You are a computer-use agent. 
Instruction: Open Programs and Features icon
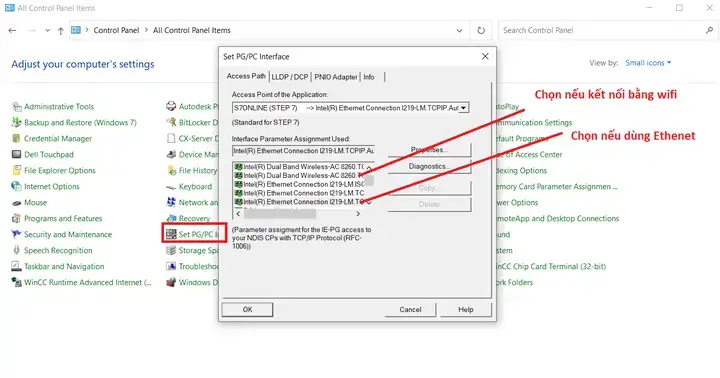click(17, 219)
